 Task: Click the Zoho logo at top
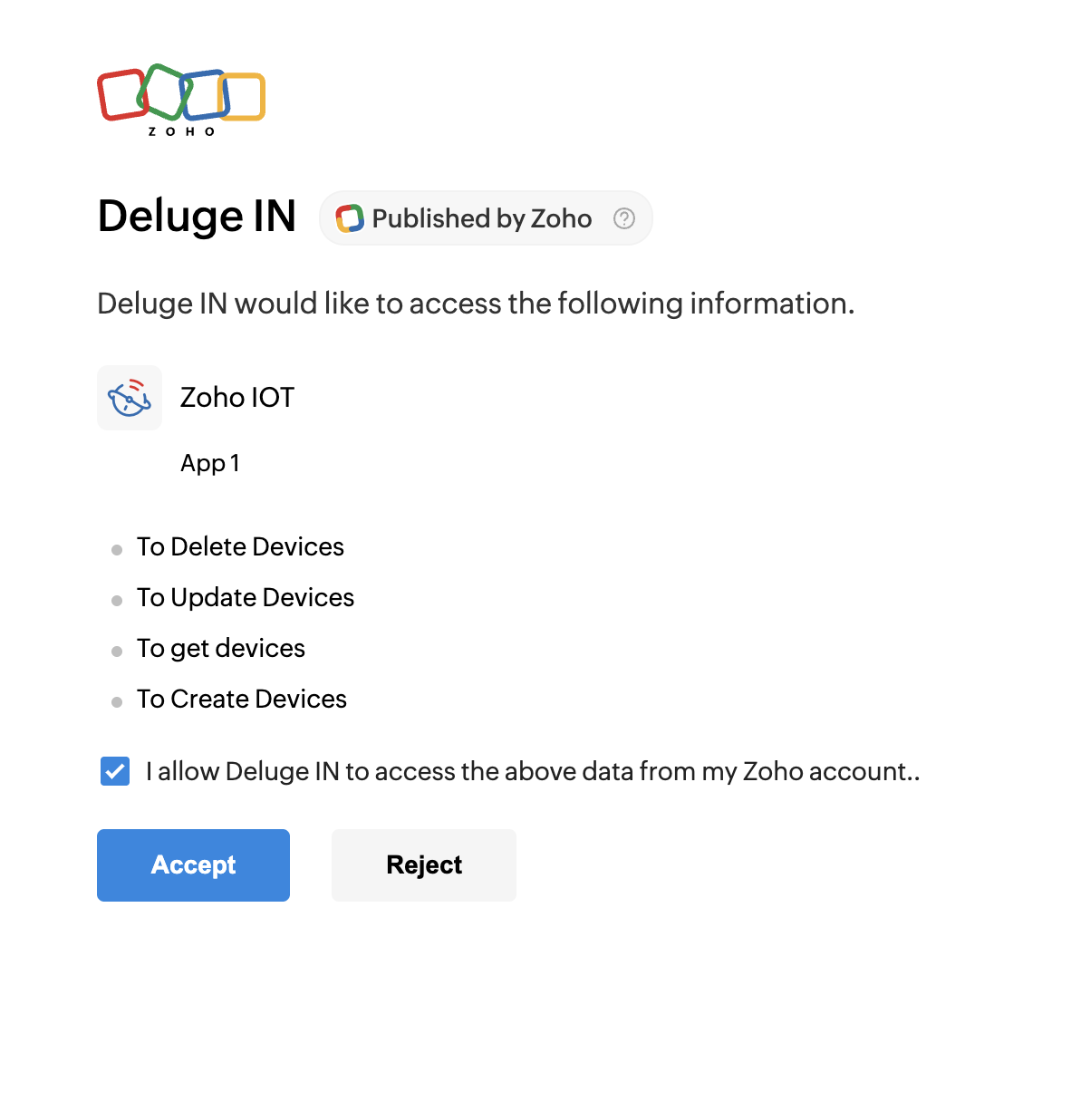(181, 99)
